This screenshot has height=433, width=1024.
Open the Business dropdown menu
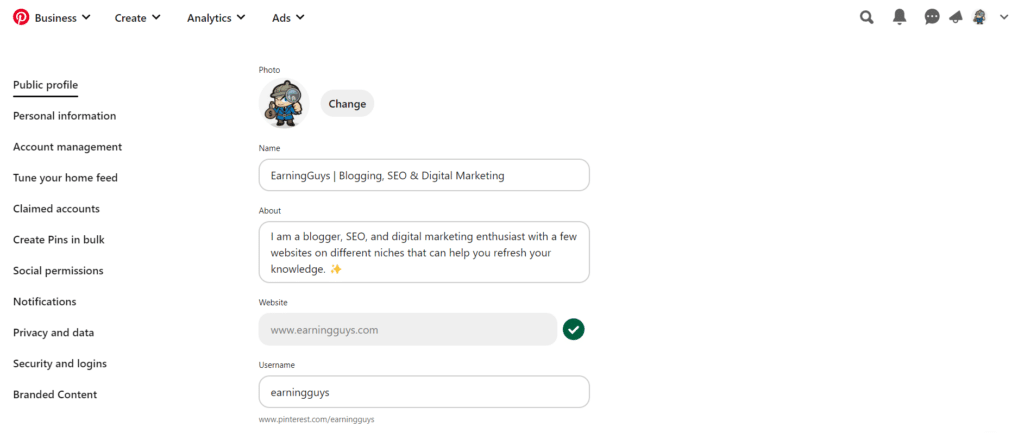tap(63, 18)
